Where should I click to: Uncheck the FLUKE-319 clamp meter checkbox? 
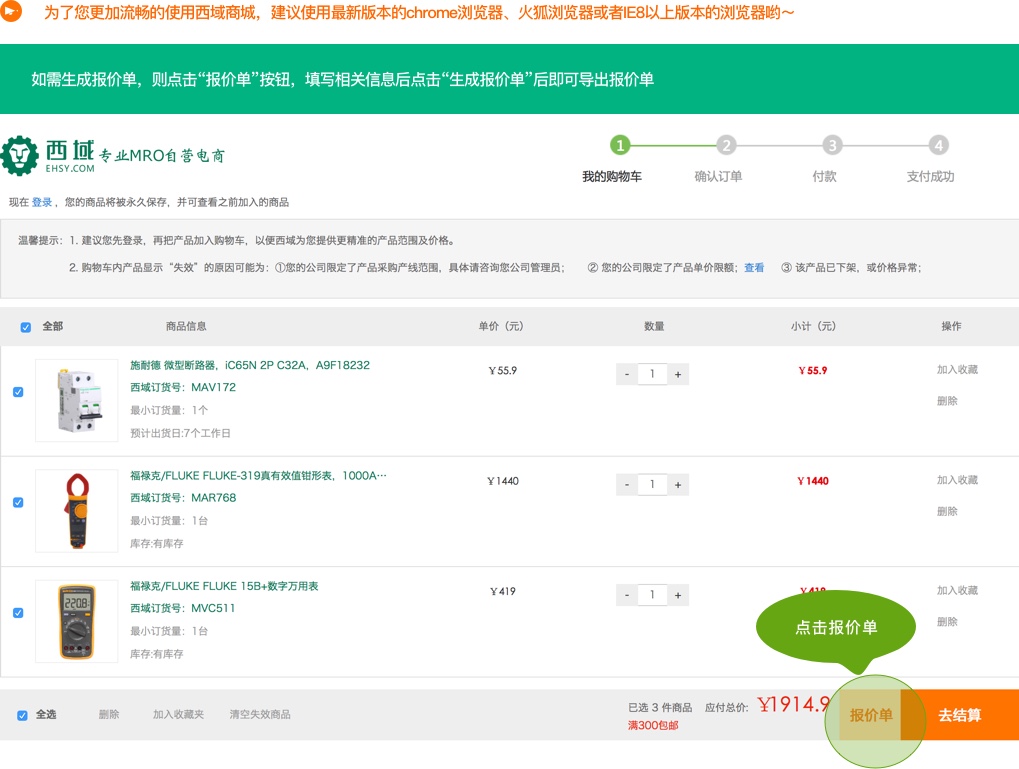pos(18,502)
